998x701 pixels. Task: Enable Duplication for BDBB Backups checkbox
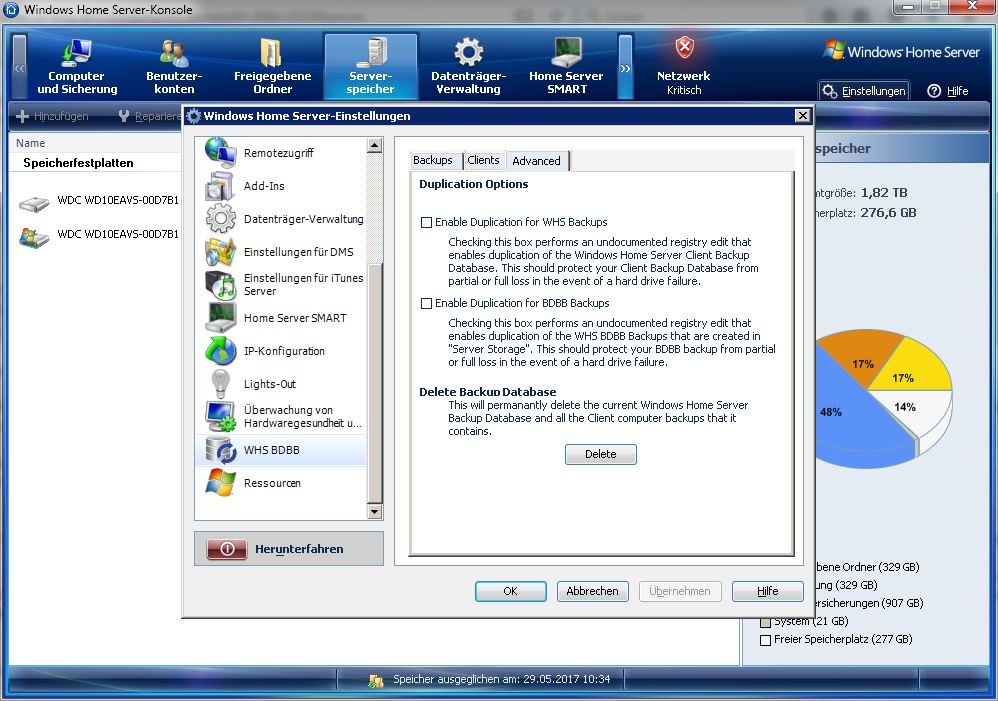point(426,304)
